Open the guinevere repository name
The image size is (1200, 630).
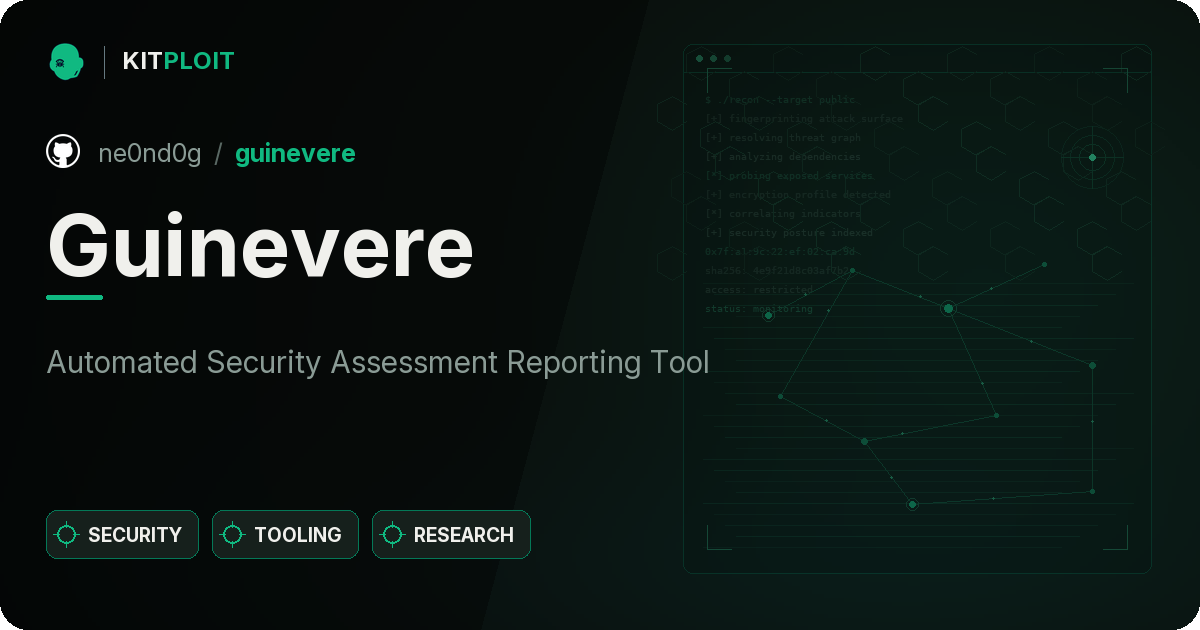295,153
